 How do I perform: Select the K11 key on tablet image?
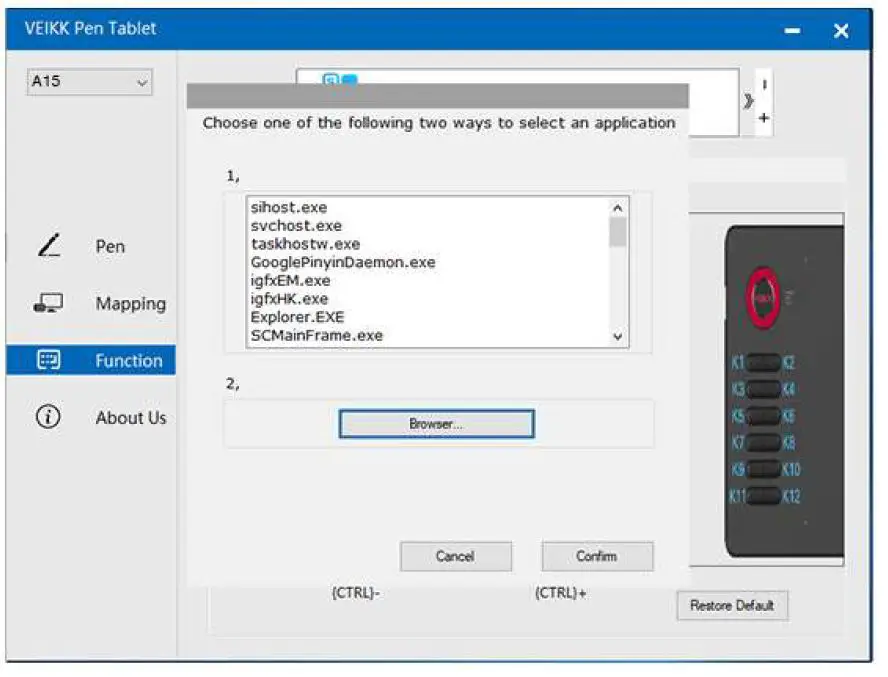pos(737,496)
